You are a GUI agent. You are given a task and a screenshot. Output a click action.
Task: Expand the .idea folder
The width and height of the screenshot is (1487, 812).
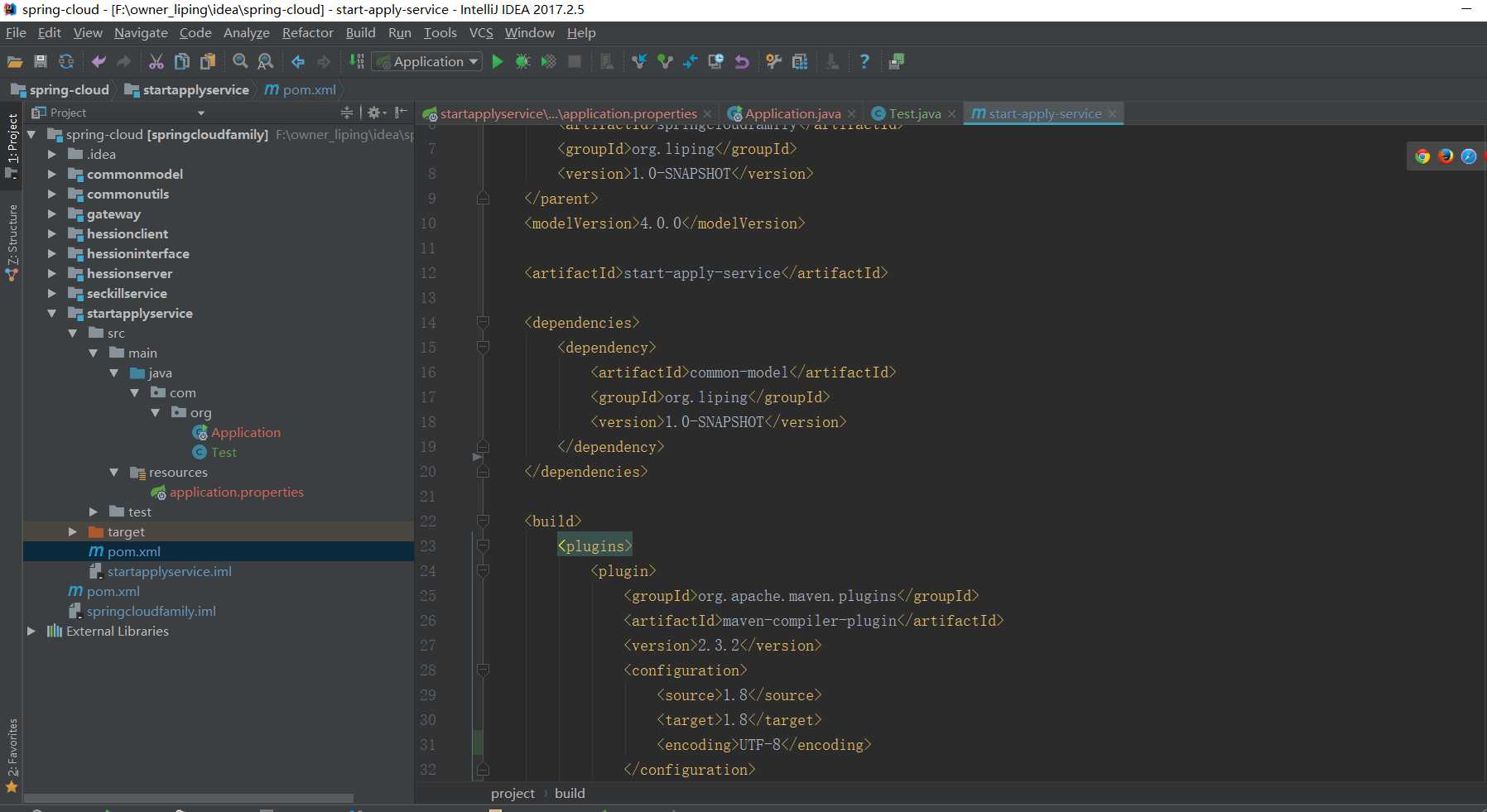click(51, 154)
